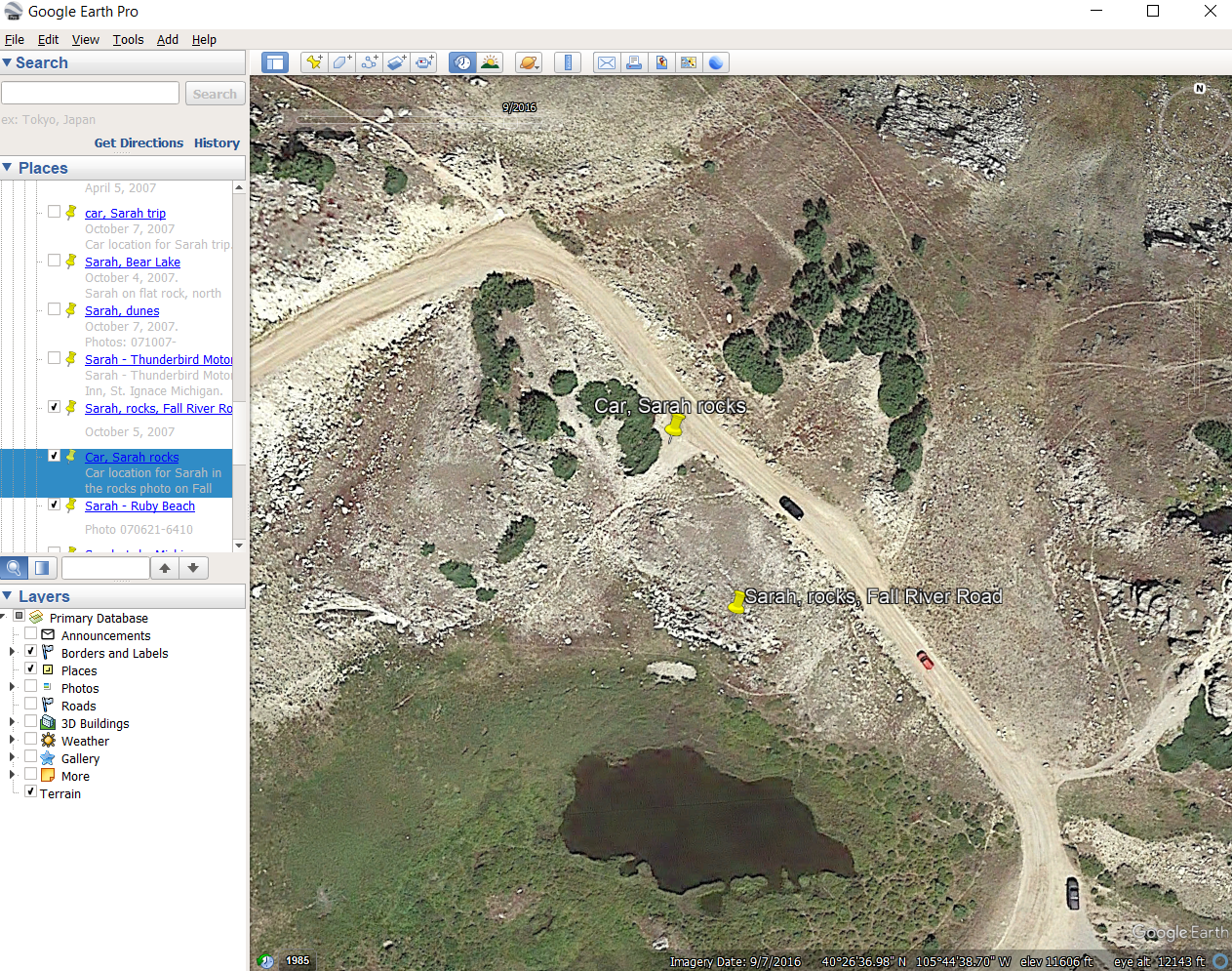Uncheck the Sarah - Ruby Beach checkbox
Viewport: 1232px width, 971px height.
point(55,505)
